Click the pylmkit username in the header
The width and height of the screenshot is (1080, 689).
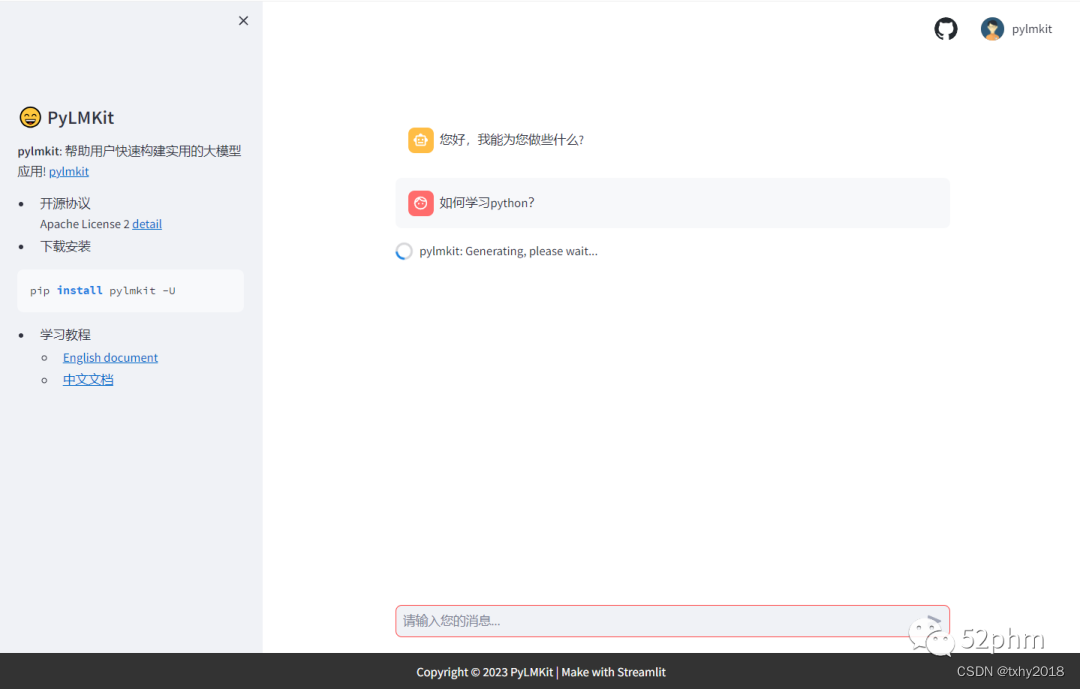tap(1031, 29)
